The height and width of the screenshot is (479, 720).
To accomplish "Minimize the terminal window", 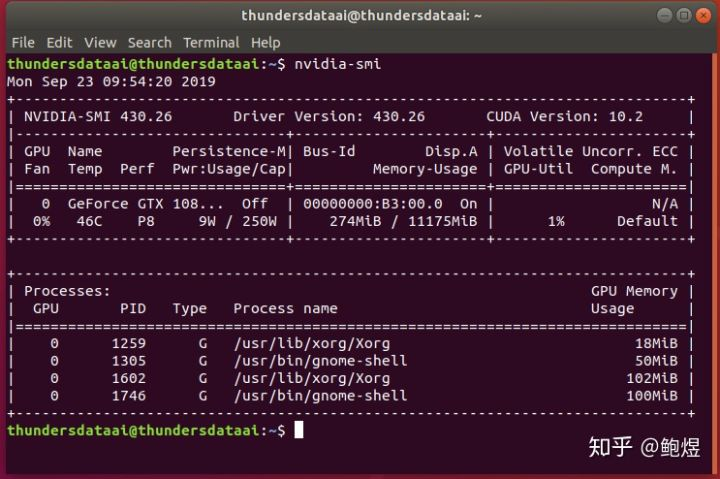I will [664, 16].
